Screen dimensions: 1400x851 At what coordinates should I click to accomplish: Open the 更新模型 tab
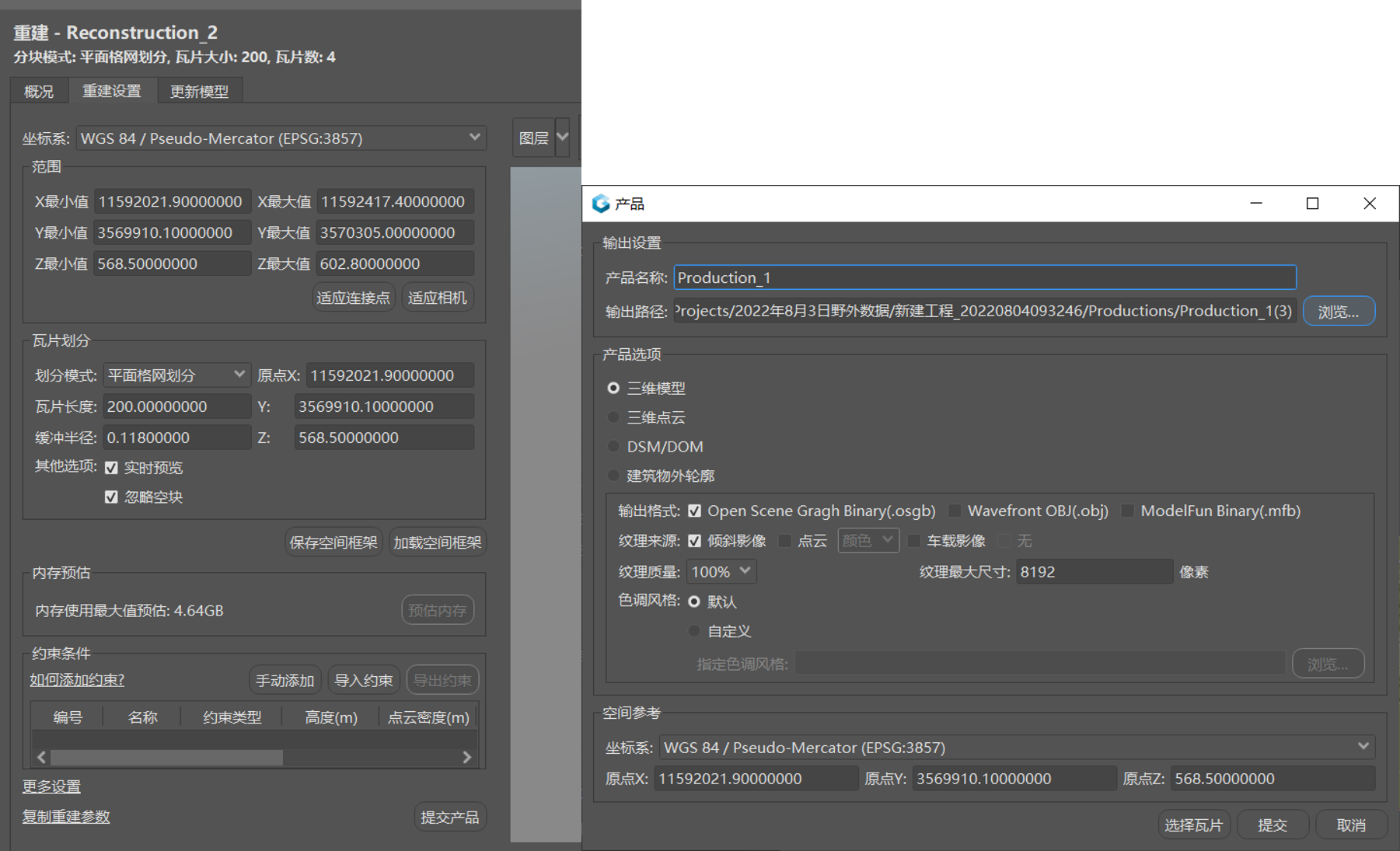click(199, 92)
